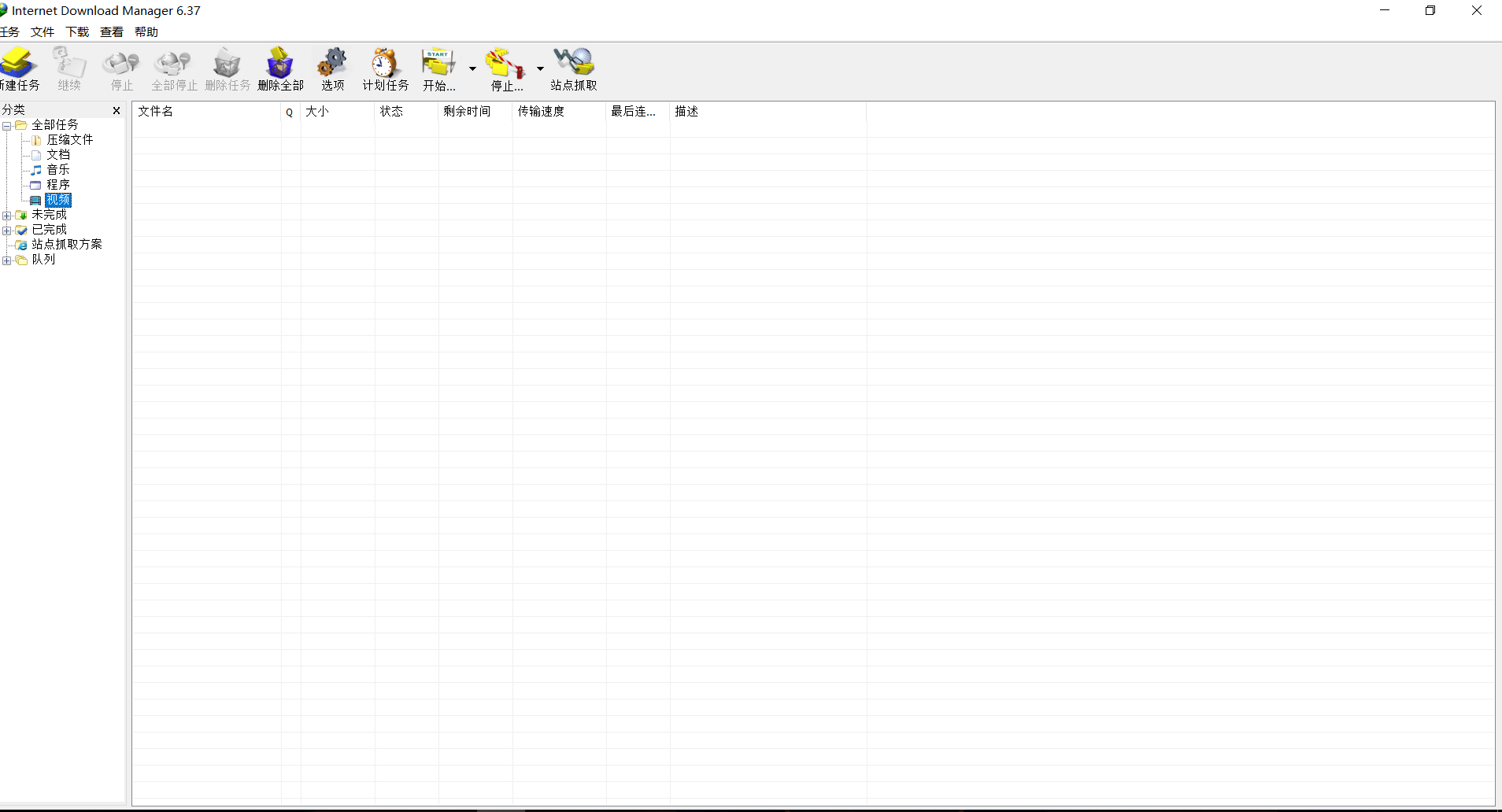Viewport: 1502px width, 812px height.
Task: Open the 帮助 menu
Action: click(146, 31)
